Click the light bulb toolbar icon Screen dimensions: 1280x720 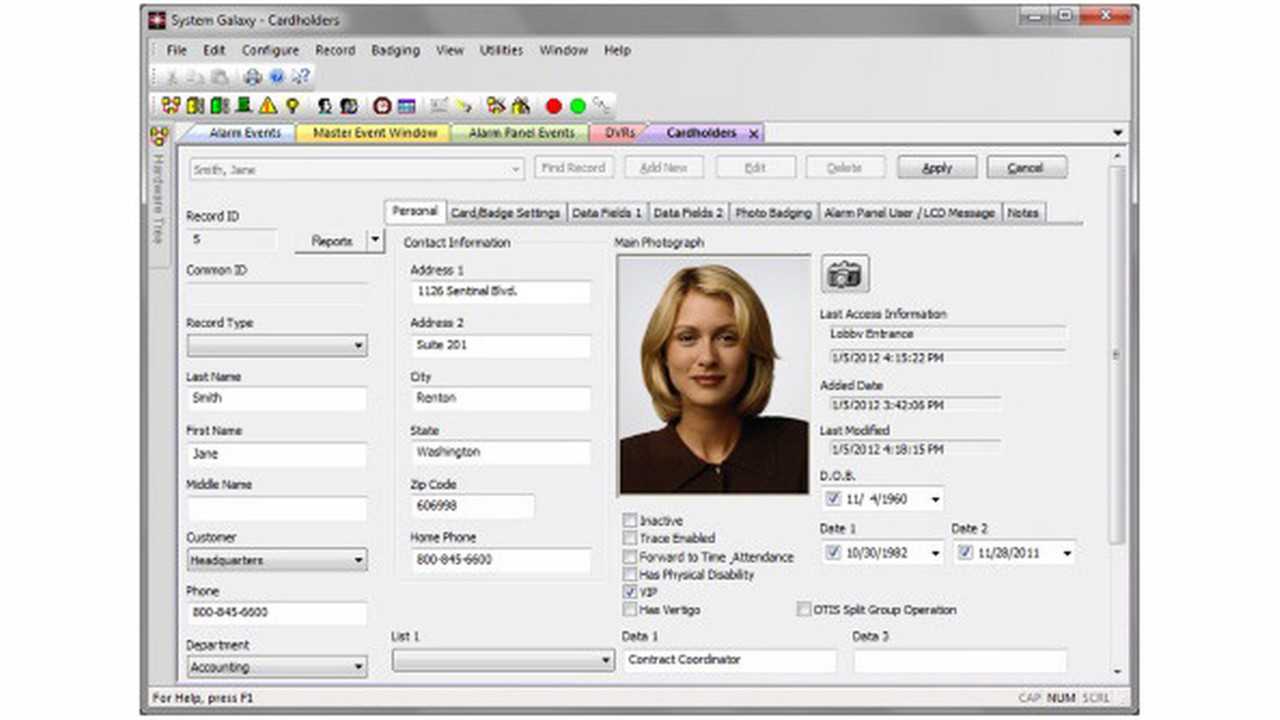coord(291,105)
